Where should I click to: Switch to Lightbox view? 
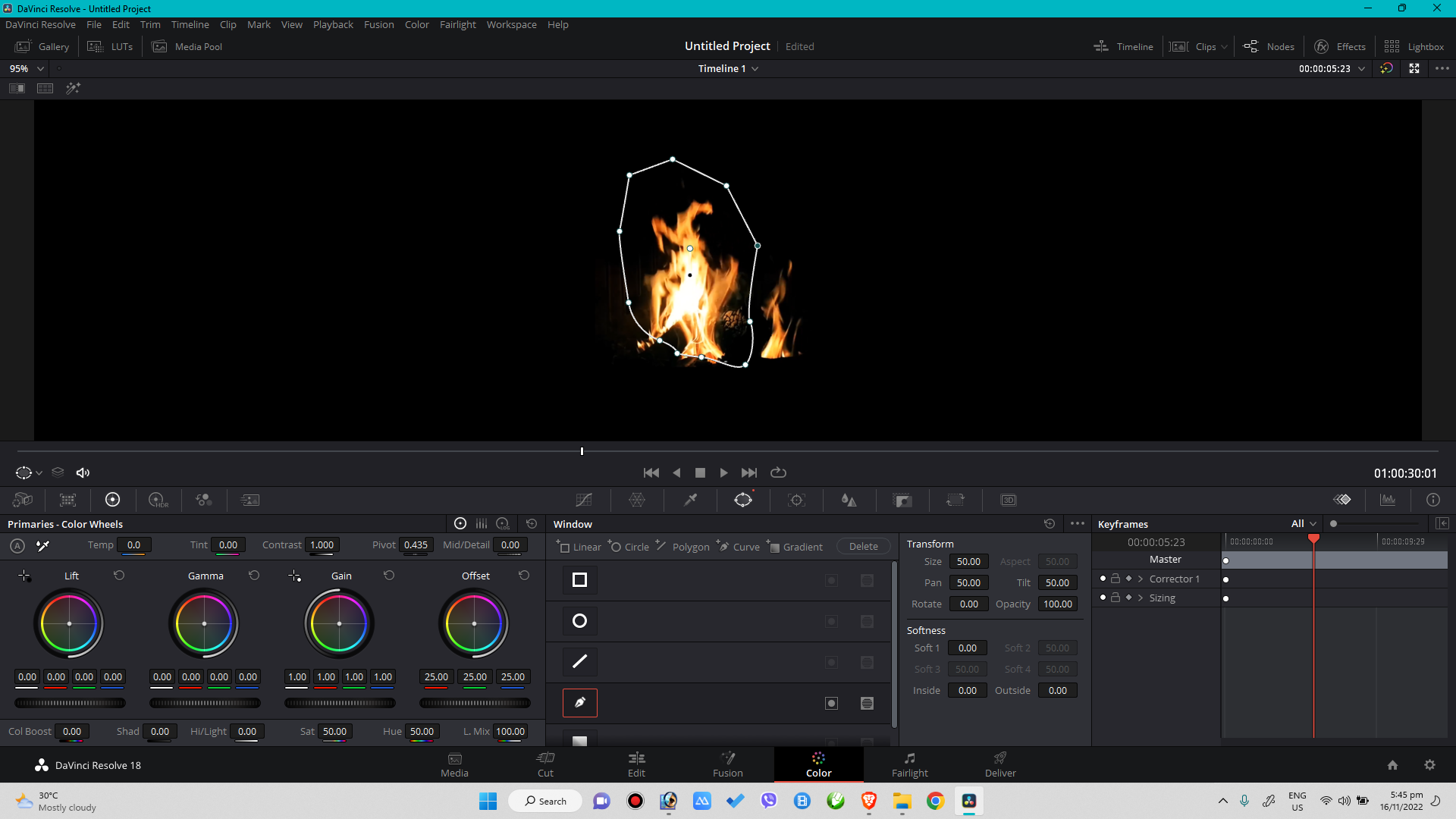pyautogui.click(x=1414, y=47)
